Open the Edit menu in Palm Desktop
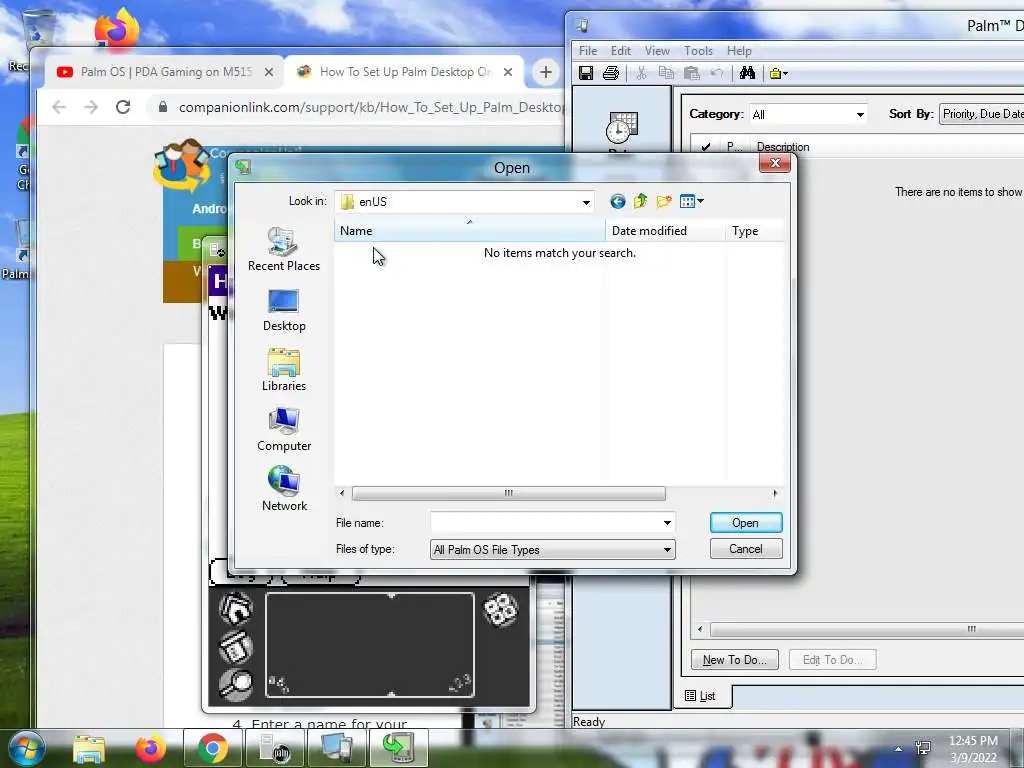The height and width of the screenshot is (768, 1024). (x=620, y=50)
